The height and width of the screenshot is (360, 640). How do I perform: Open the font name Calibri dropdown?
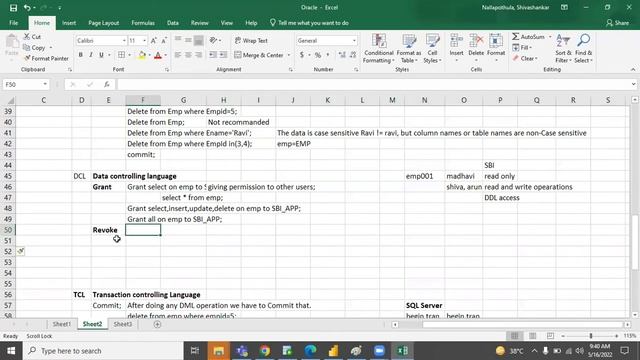(124, 41)
